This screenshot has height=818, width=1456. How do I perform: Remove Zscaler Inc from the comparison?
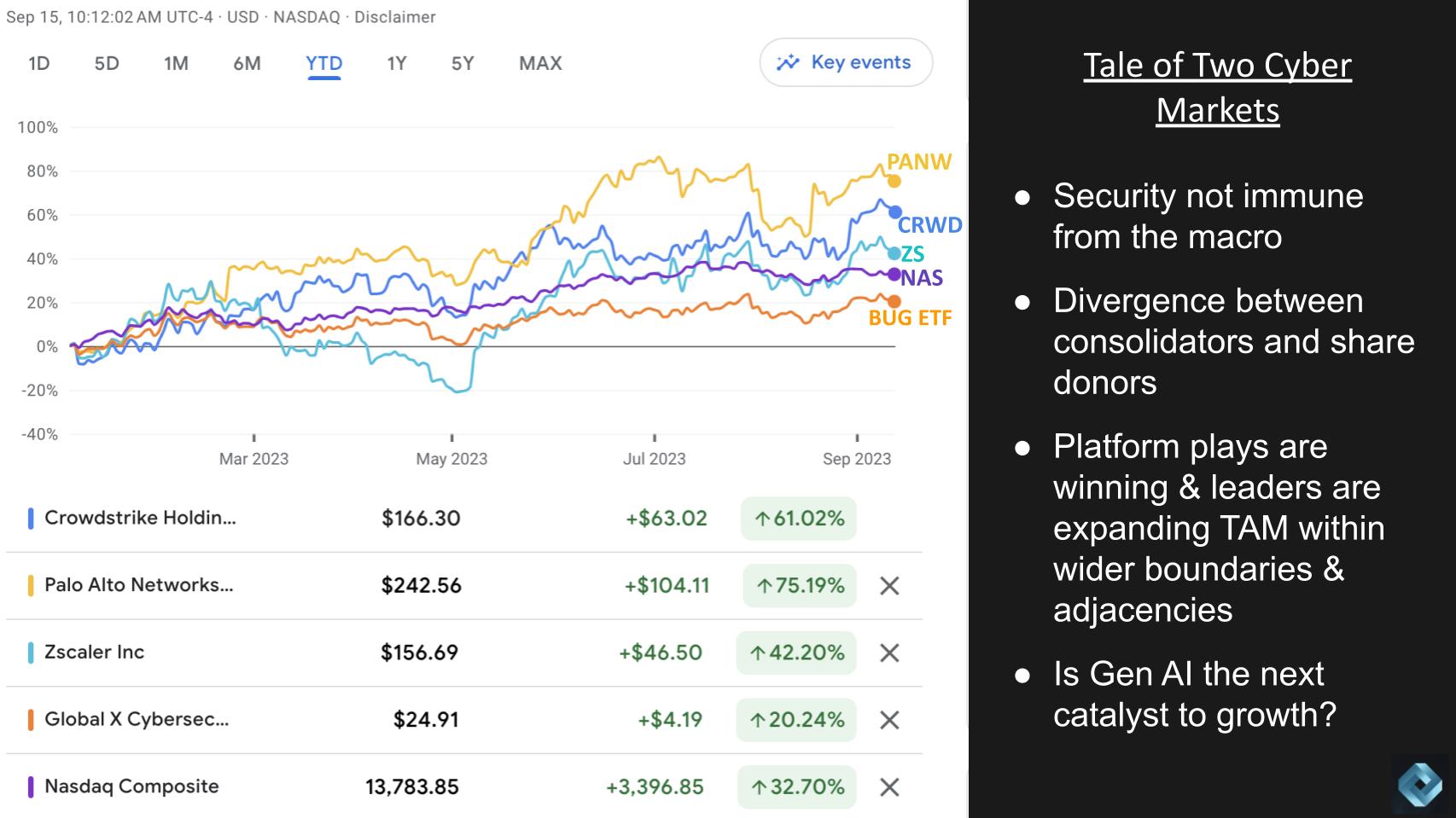pyautogui.click(x=889, y=653)
